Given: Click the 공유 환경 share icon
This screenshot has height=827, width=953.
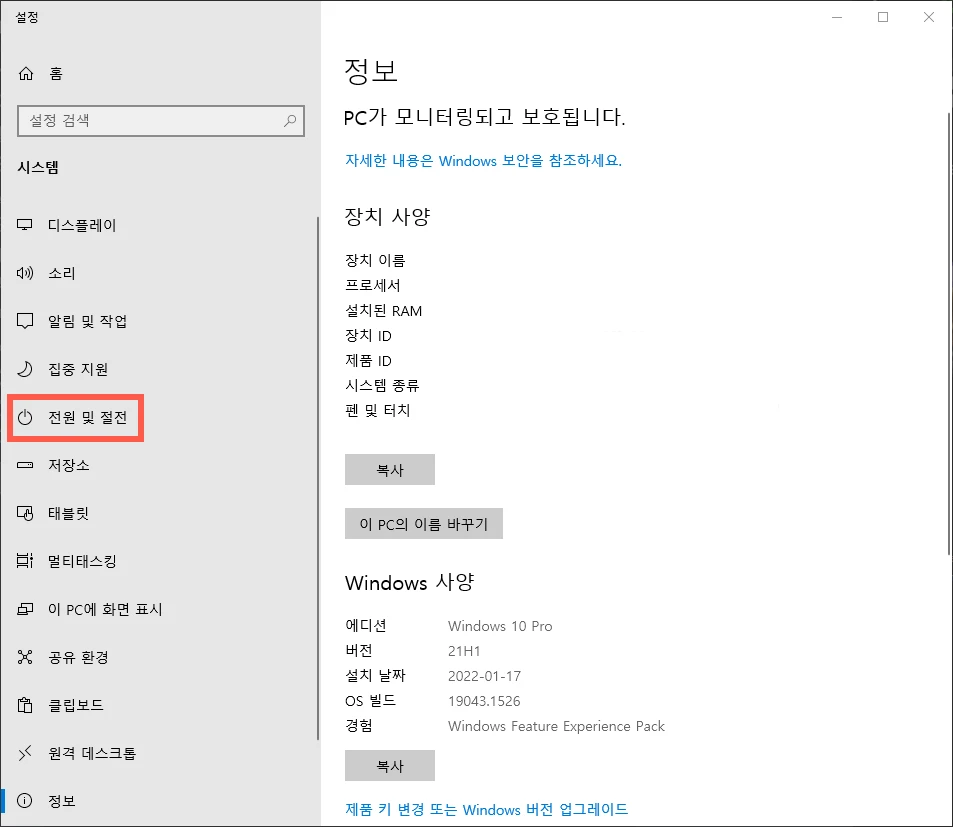Looking at the screenshot, I should pyautogui.click(x=25, y=657).
